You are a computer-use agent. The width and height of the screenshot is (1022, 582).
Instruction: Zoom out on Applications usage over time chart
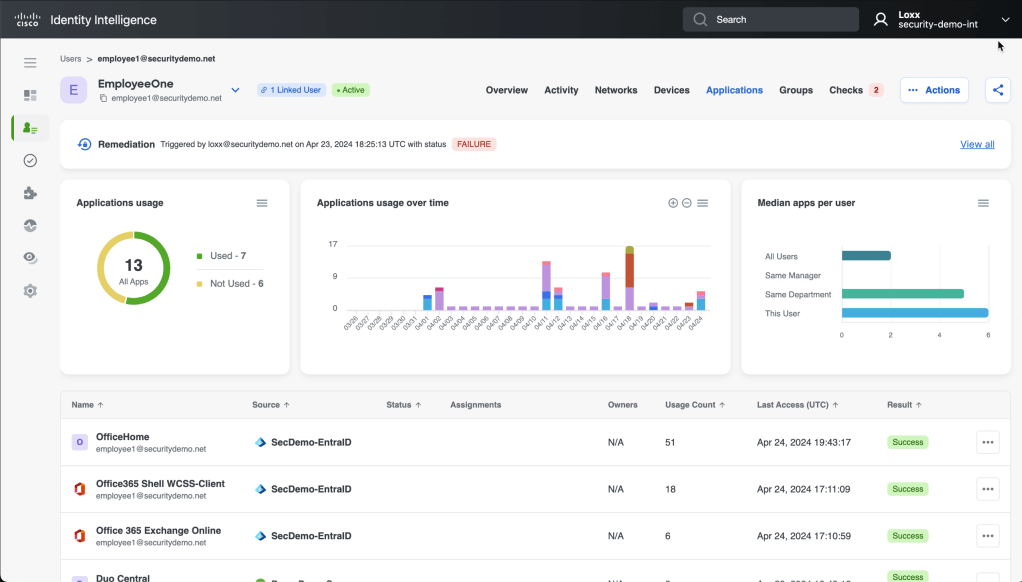687,203
